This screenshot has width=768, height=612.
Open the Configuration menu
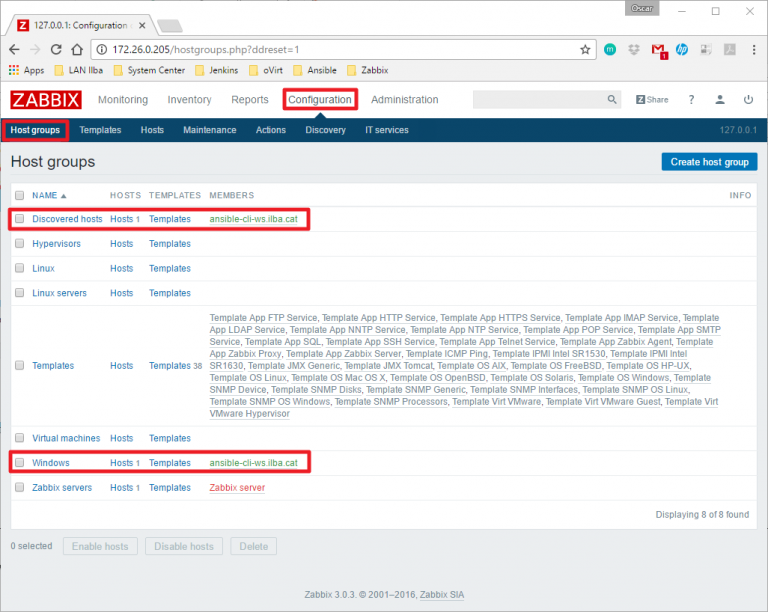(x=320, y=100)
